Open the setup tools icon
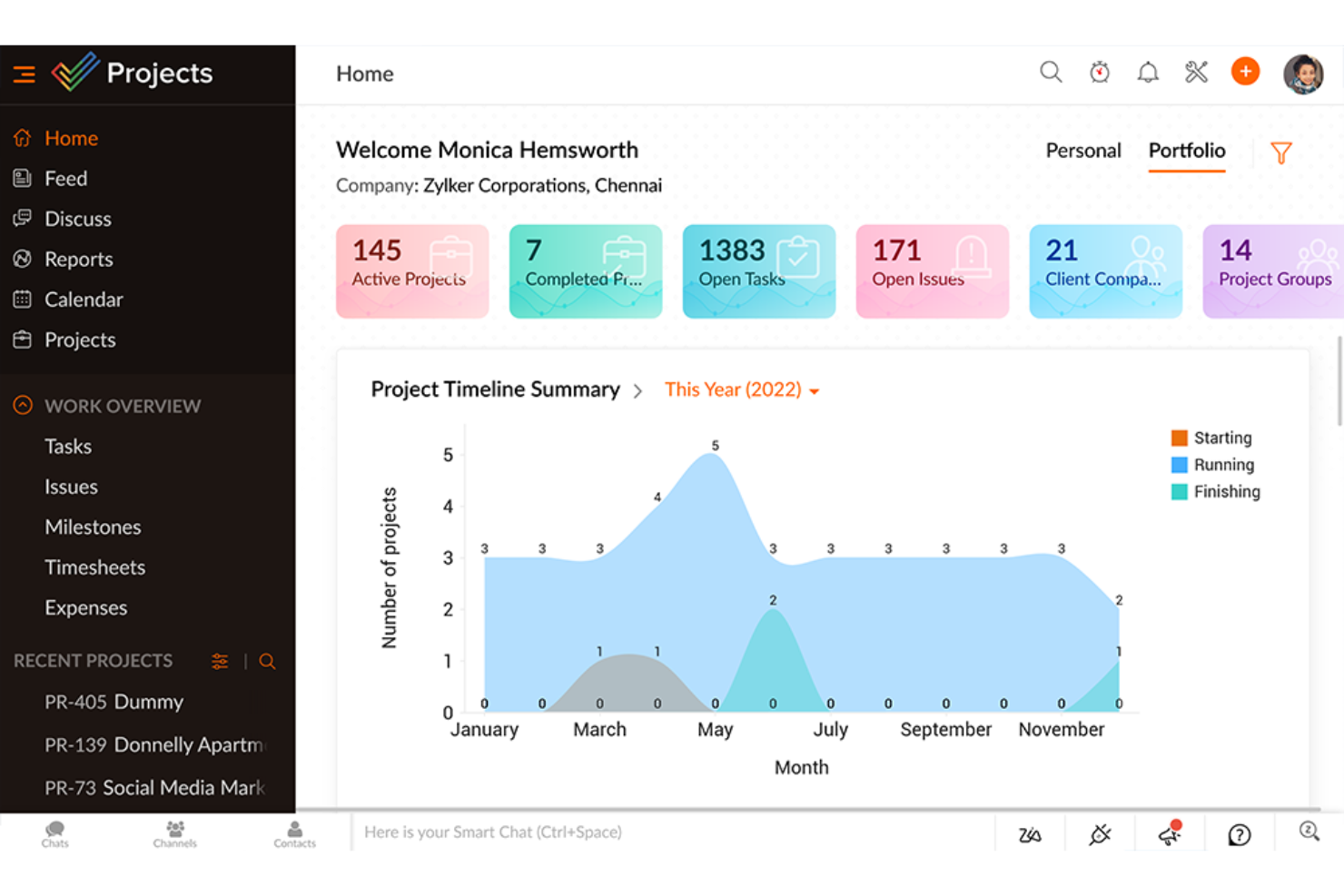This screenshot has height=896, width=1344. click(x=1197, y=71)
